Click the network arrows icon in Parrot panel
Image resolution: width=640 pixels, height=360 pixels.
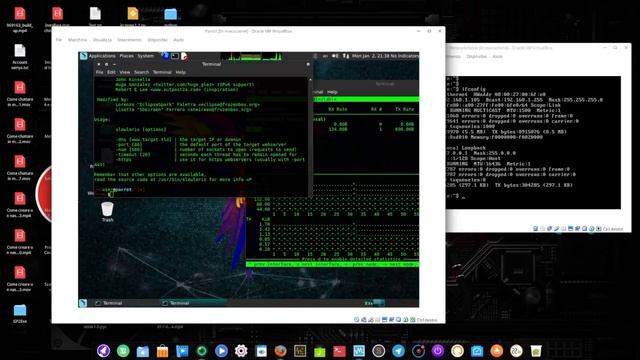tap(346, 56)
